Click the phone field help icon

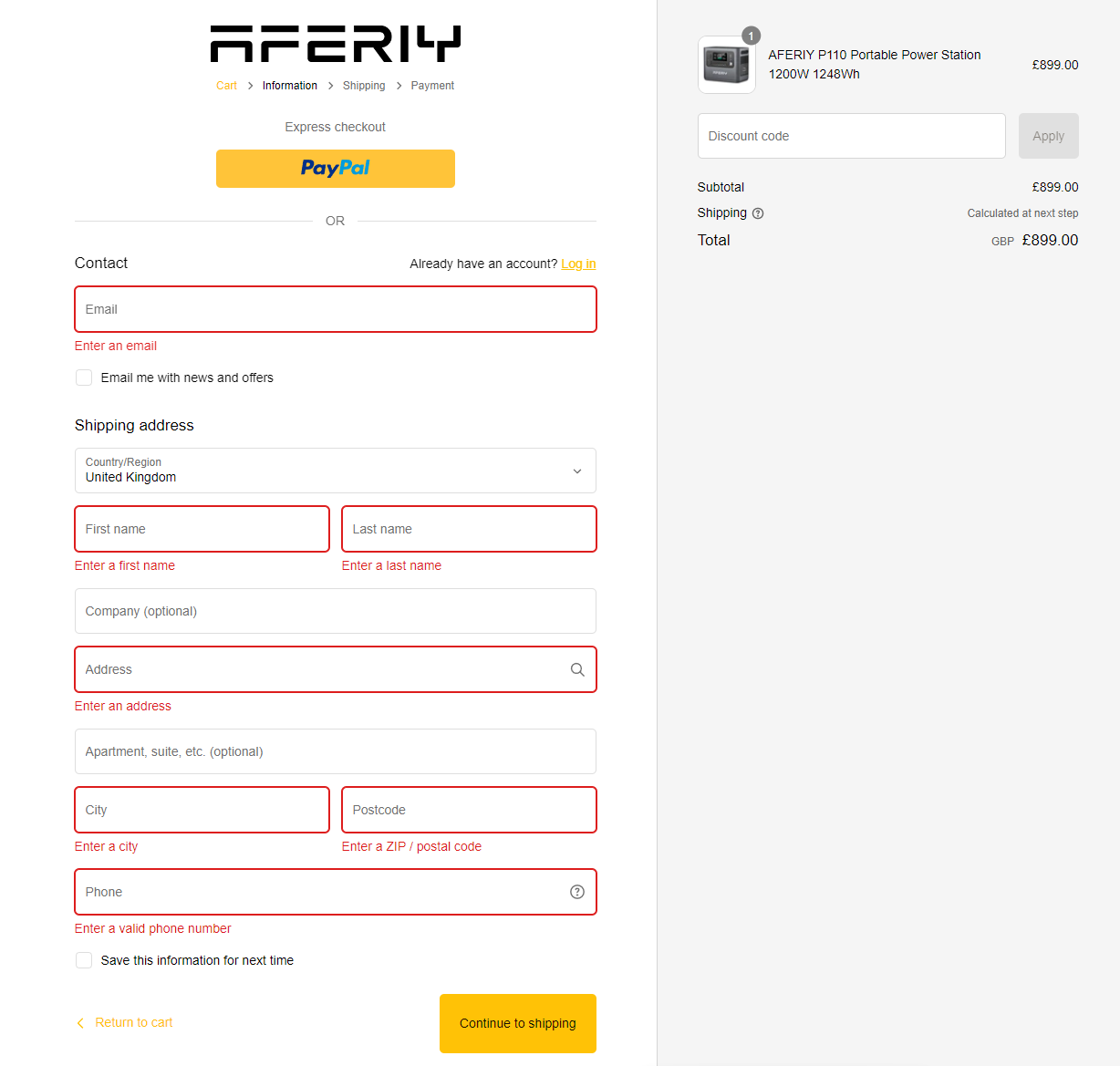tap(577, 892)
